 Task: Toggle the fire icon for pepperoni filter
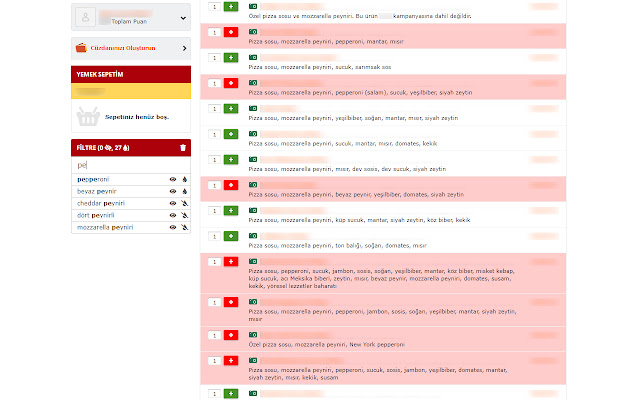[x=184, y=180]
